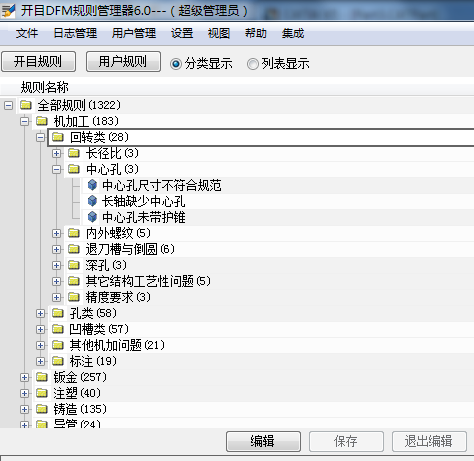Screen dimensions: 474x461
Task: Click the 退出编辑 button
Action: pyautogui.click(x=429, y=442)
